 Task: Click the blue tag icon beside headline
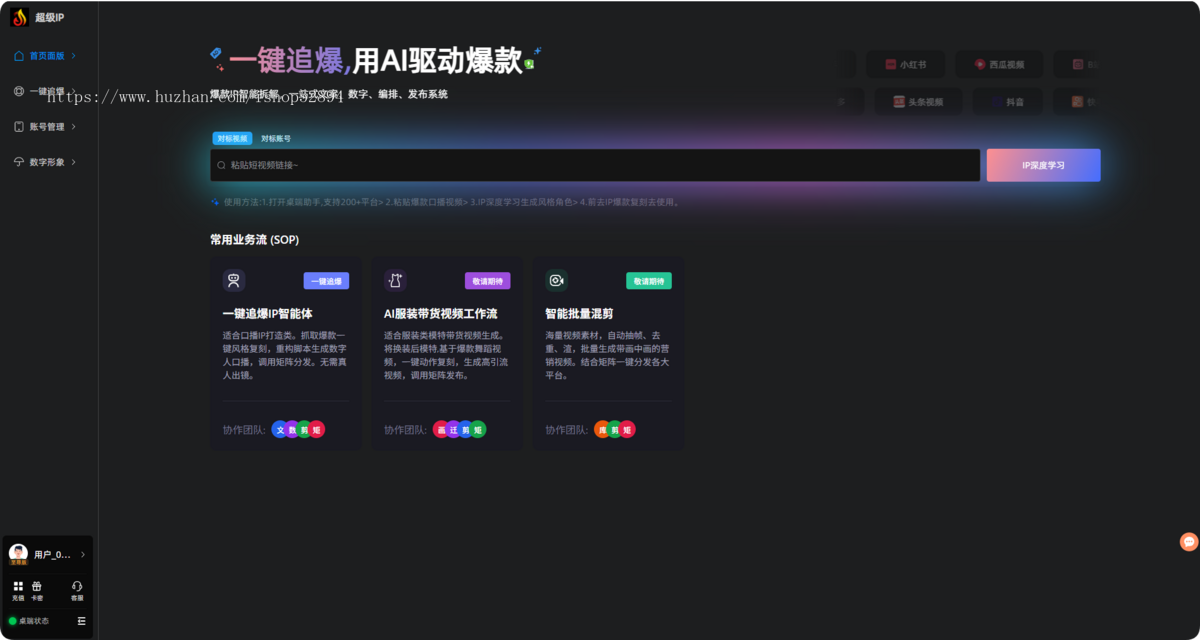pos(216,53)
